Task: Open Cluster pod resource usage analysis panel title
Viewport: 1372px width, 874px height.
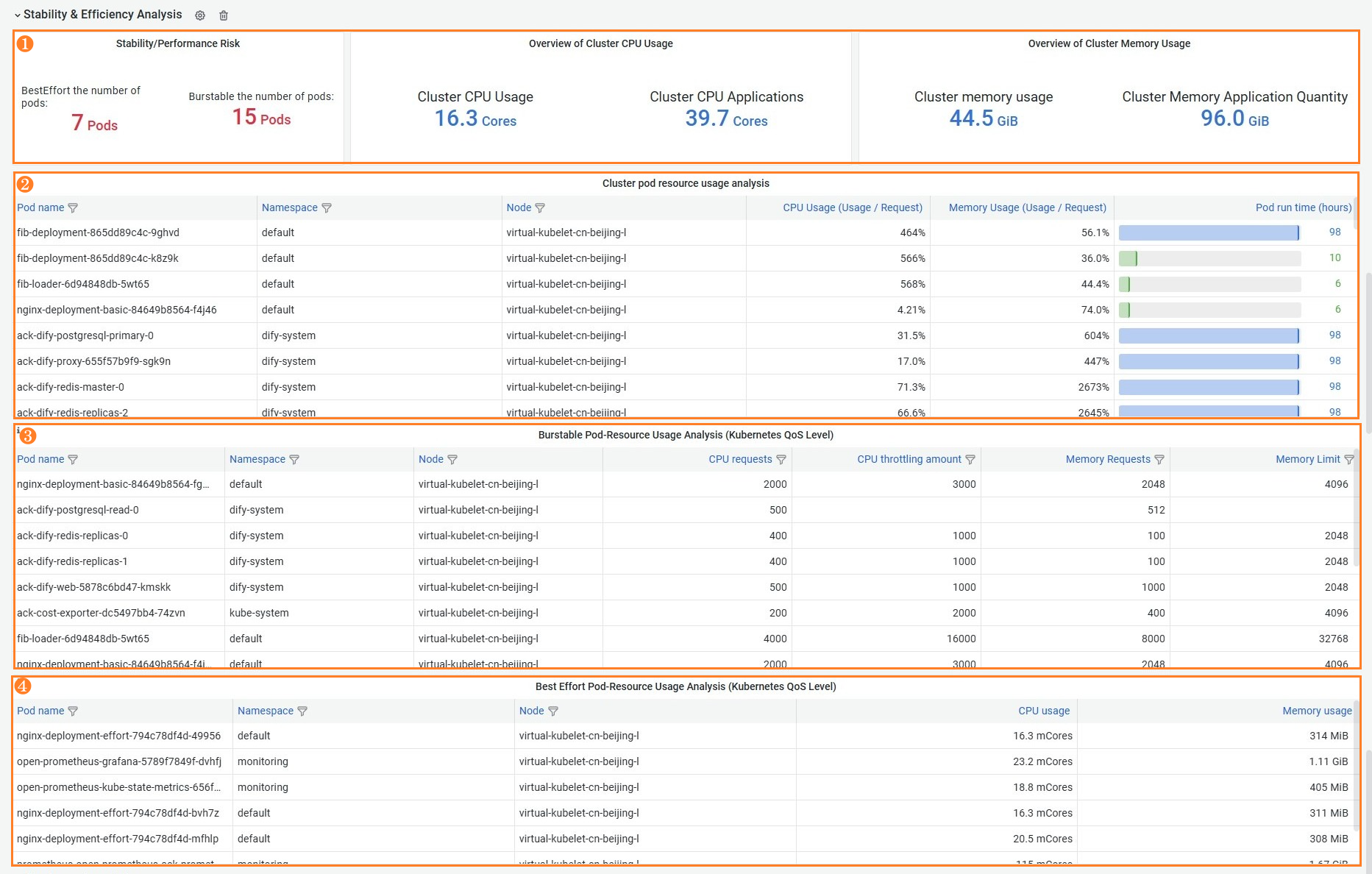Action: point(686,183)
